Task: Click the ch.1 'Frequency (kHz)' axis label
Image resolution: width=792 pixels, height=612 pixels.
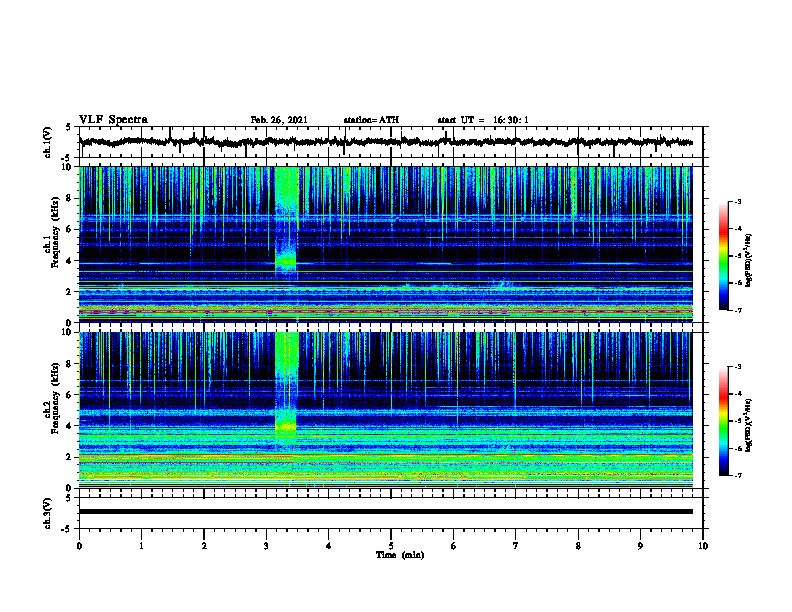Action: point(55,233)
